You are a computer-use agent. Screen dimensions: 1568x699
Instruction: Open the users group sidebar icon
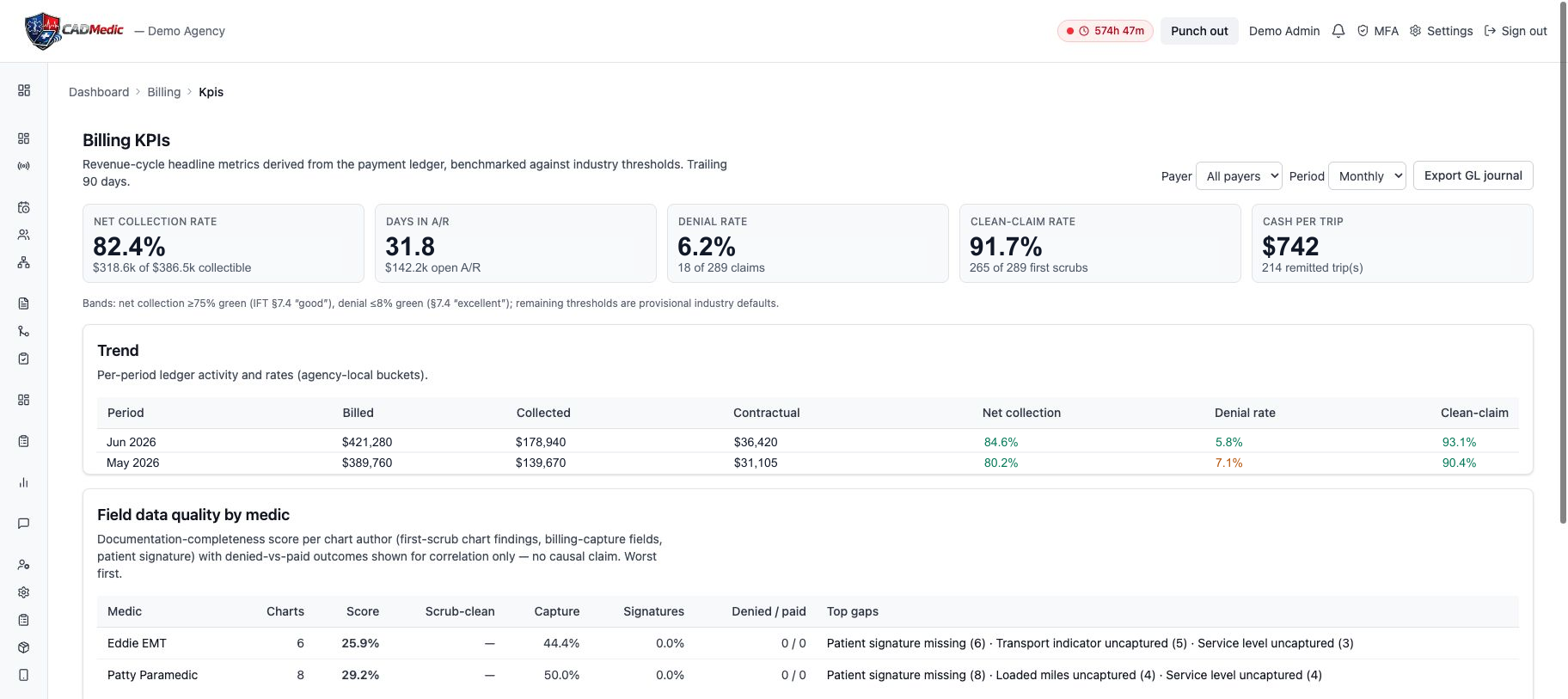(24, 235)
